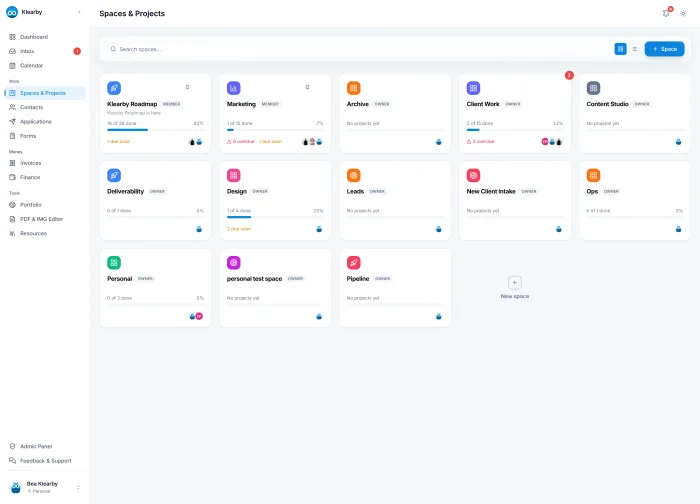
Task: Create a new space with + Space
Action: pyautogui.click(x=664, y=49)
